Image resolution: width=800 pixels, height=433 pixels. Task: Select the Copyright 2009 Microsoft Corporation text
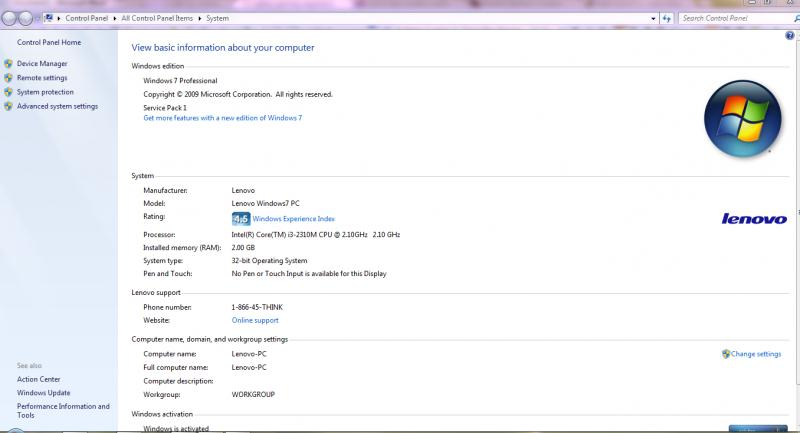click(x=238, y=94)
